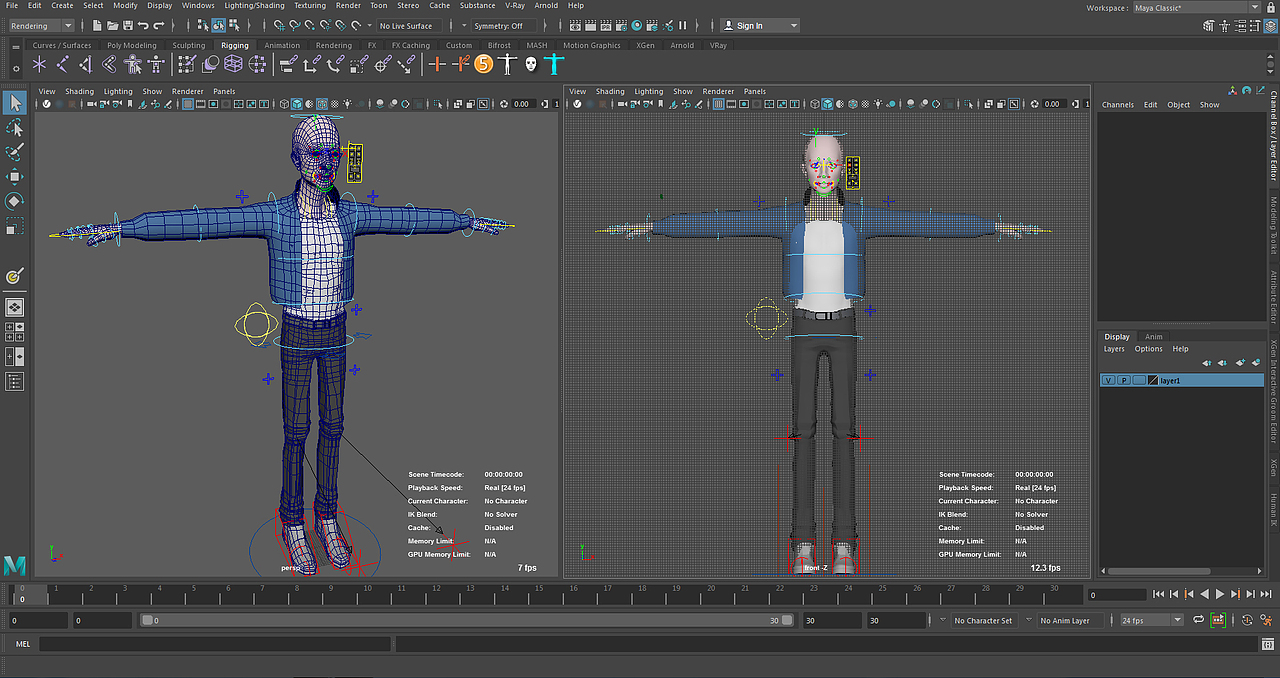This screenshot has height=678, width=1280.
Task: Open the 24 fps frame rate dropdown
Action: [1151, 620]
